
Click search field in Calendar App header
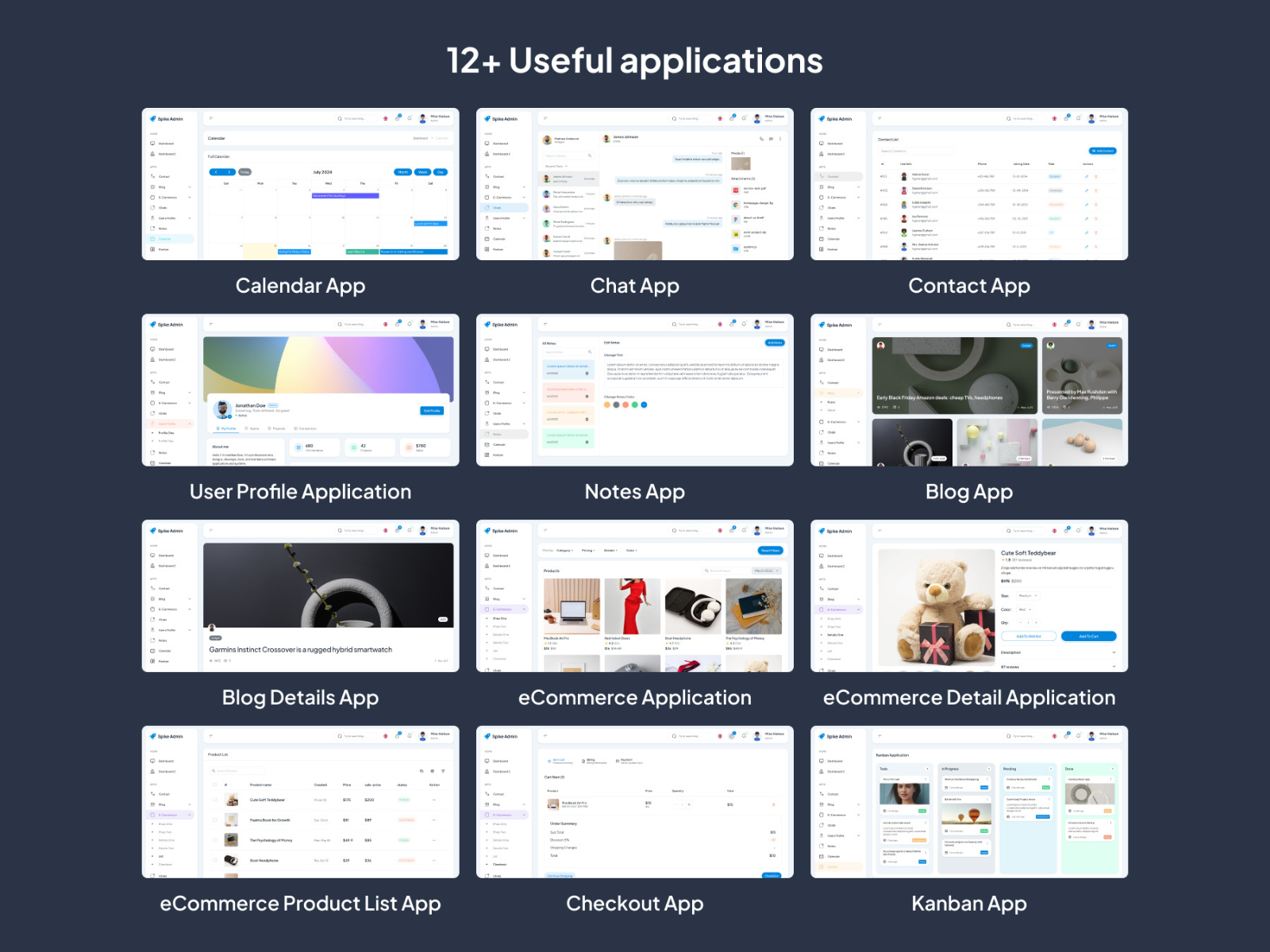click(x=355, y=118)
